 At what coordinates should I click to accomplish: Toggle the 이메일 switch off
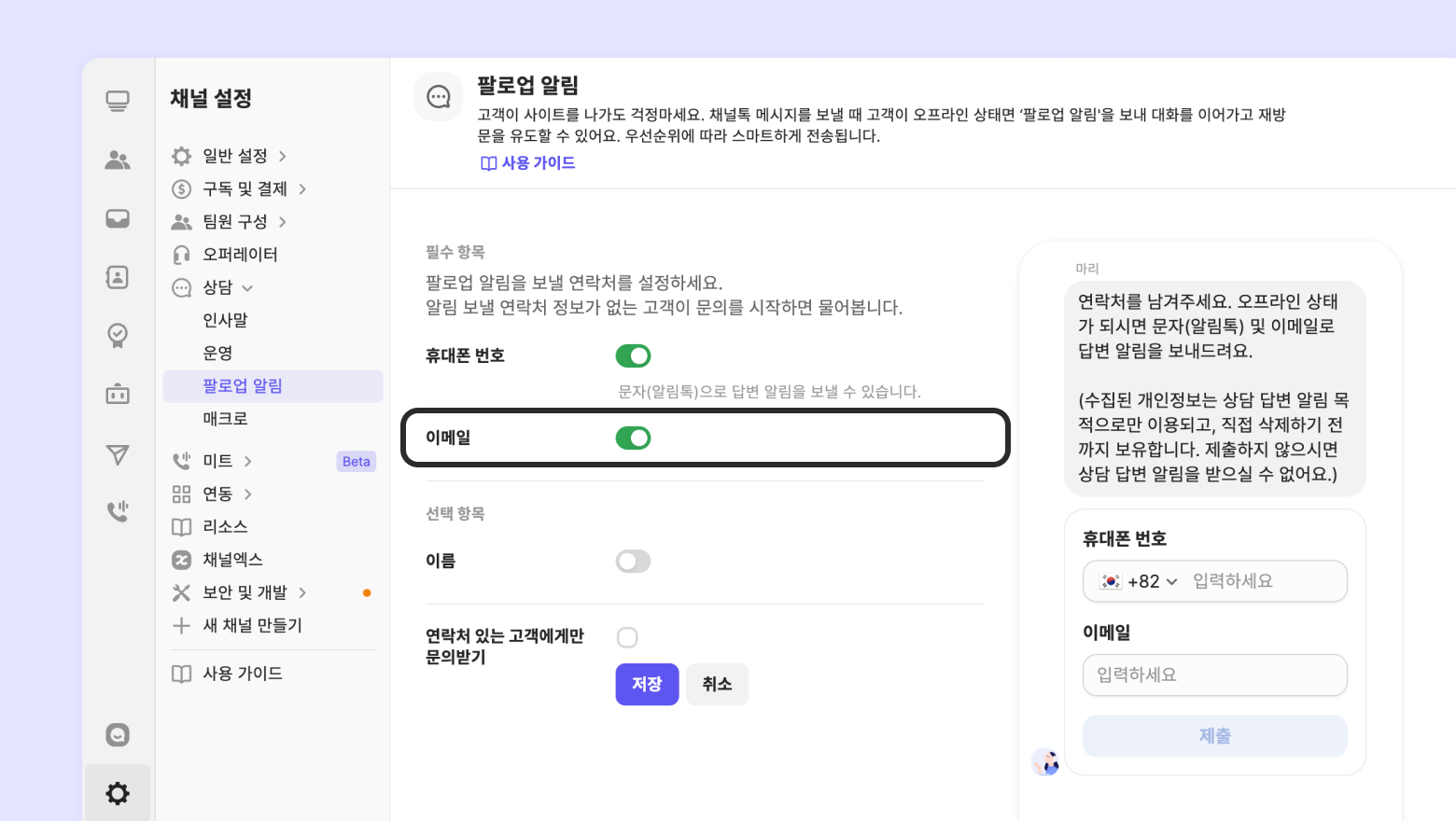[633, 438]
